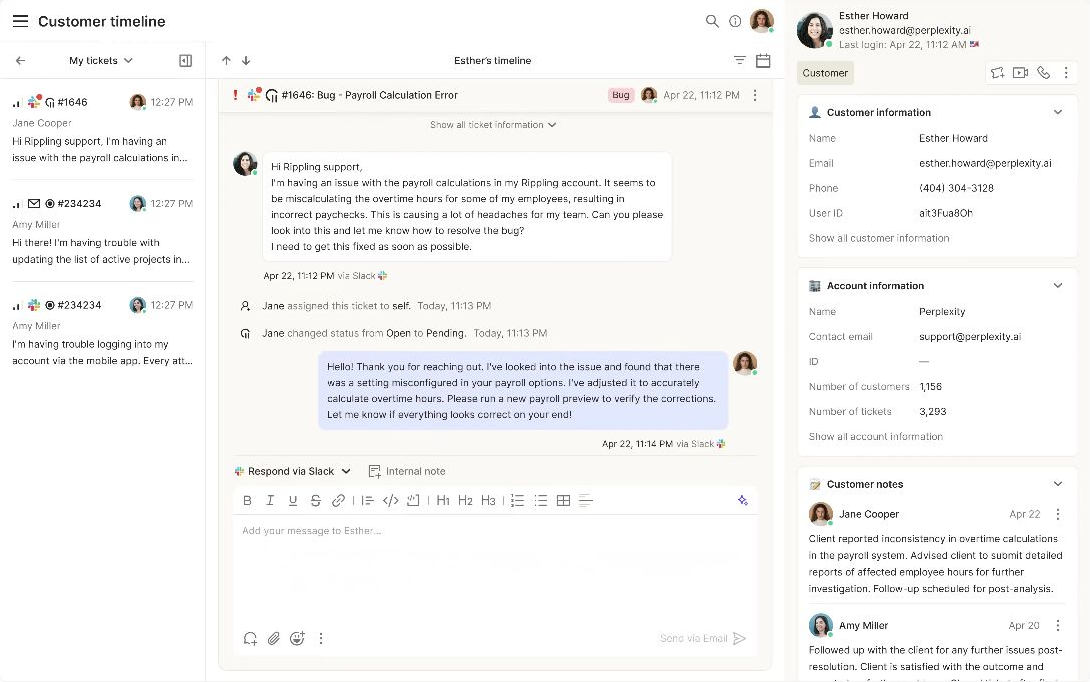This screenshot has width=1090, height=682.
Task: Open the hamburger navigation menu
Action: tap(20, 22)
